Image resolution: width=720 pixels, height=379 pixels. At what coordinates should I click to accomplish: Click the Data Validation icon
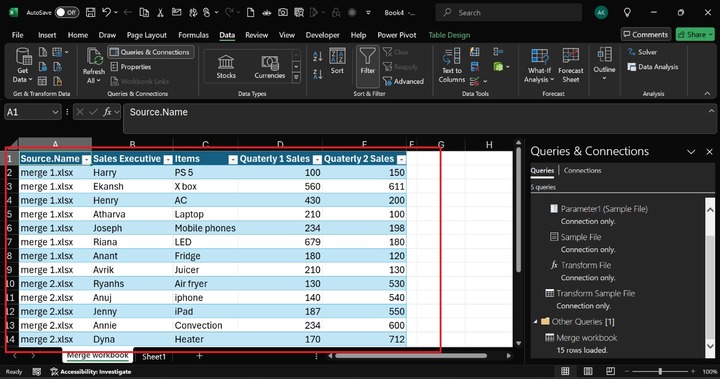[x=475, y=81]
